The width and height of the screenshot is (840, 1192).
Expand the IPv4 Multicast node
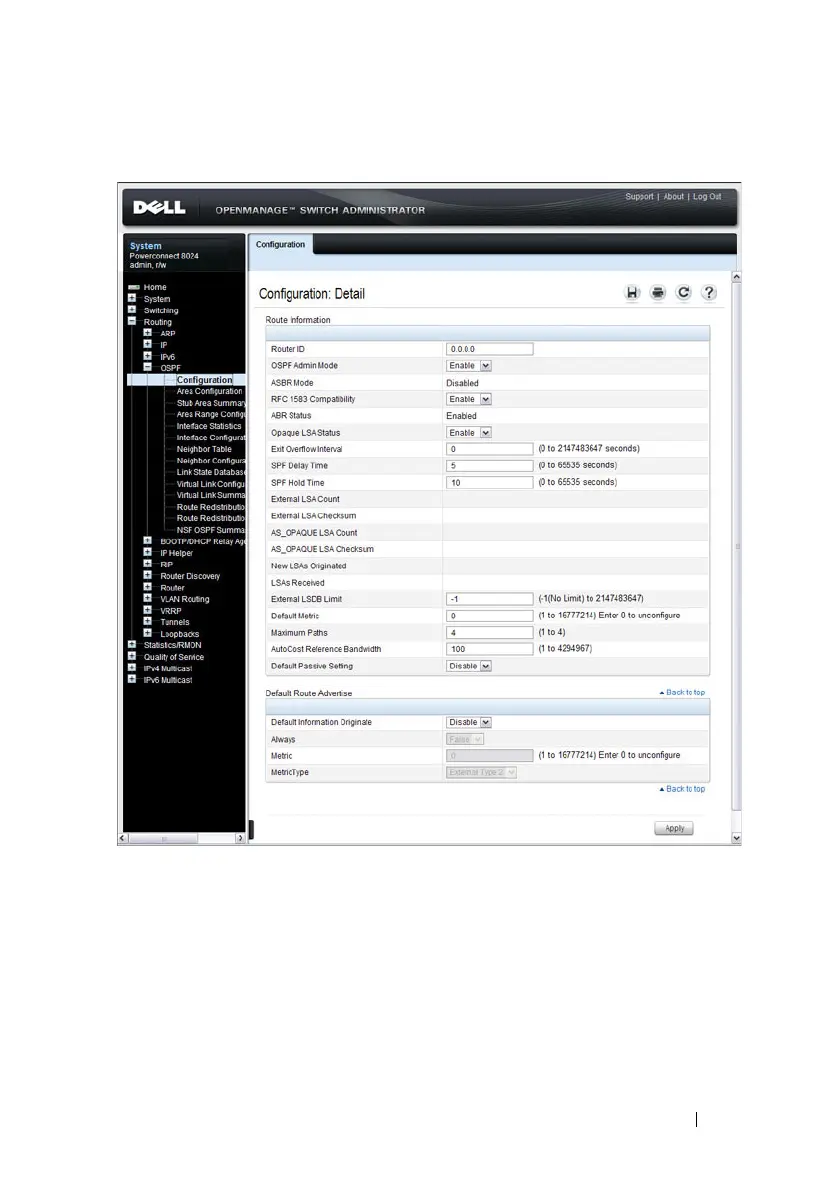pos(132,667)
